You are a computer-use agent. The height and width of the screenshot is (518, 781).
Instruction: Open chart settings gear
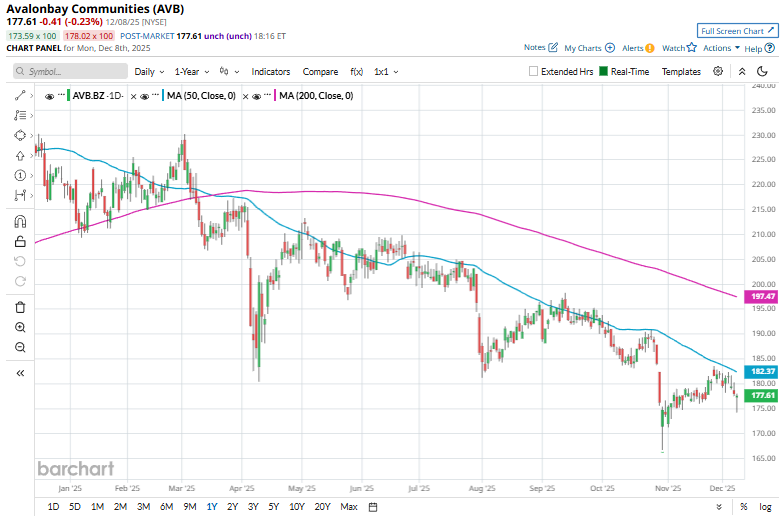(x=718, y=71)
